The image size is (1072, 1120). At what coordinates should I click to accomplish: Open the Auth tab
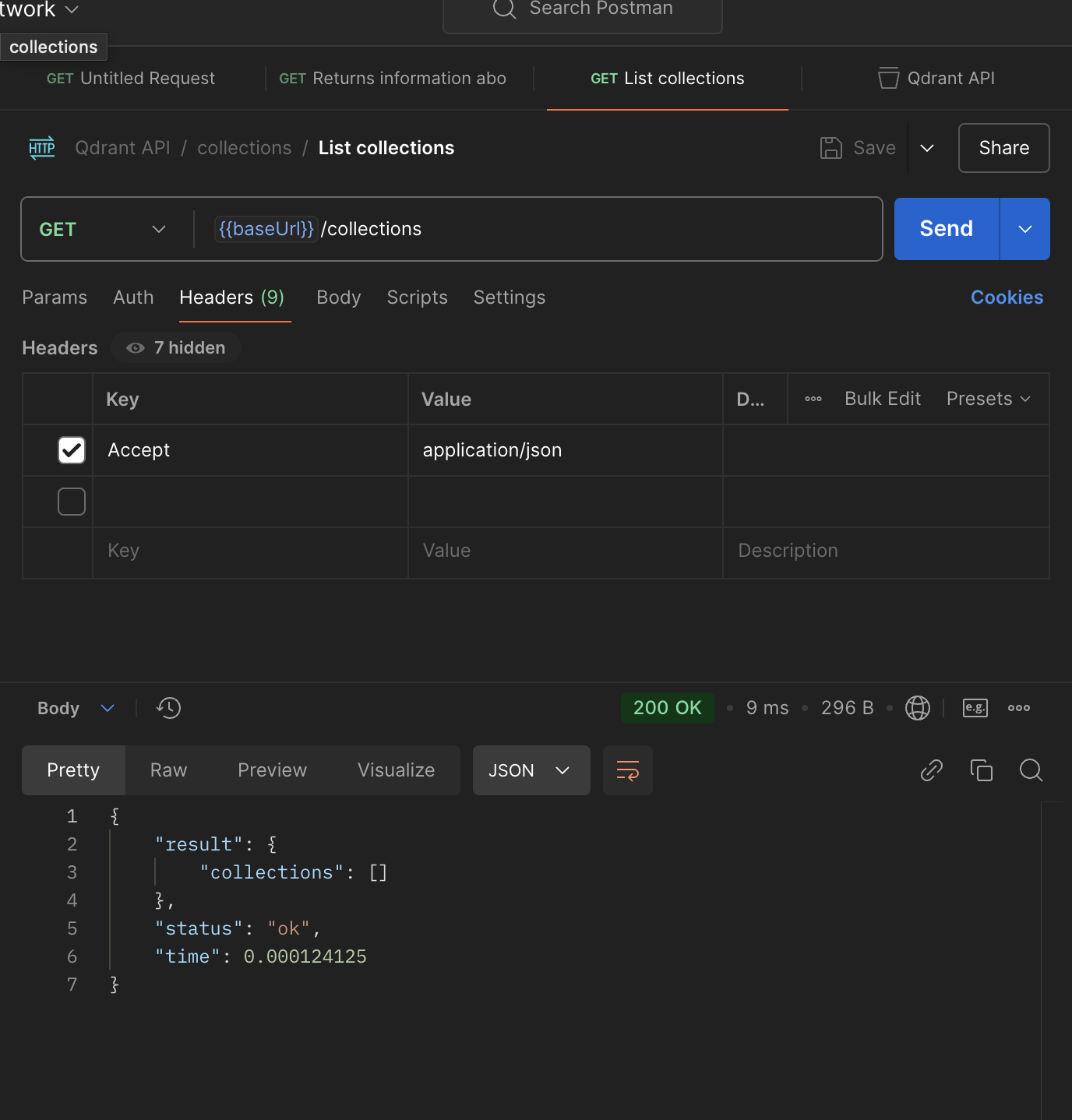click(x=133, y=298)
